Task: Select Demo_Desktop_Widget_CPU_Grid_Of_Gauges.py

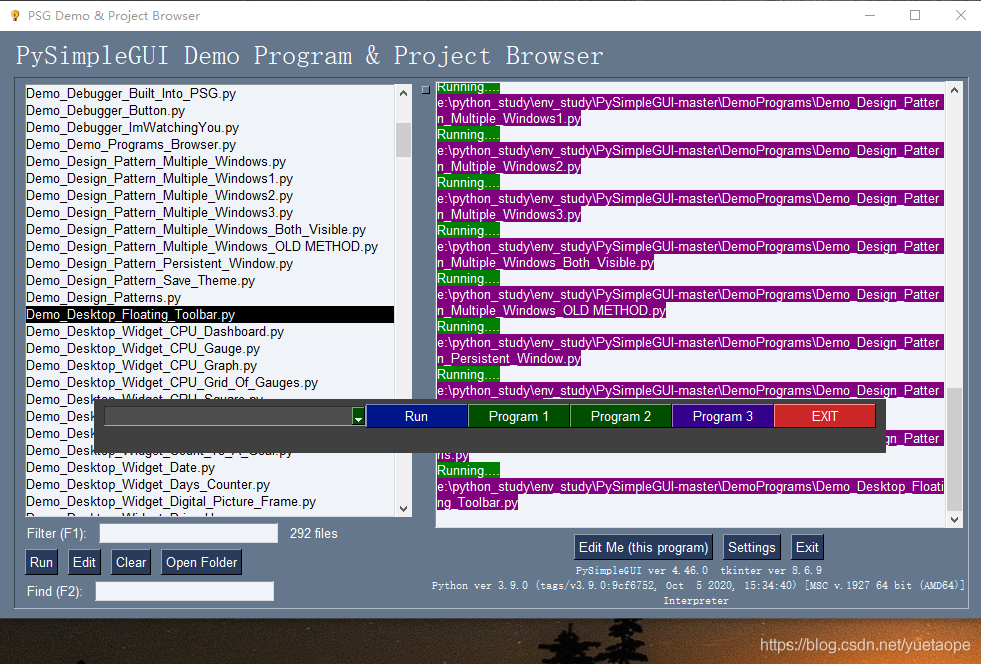Action: point(210,382)
